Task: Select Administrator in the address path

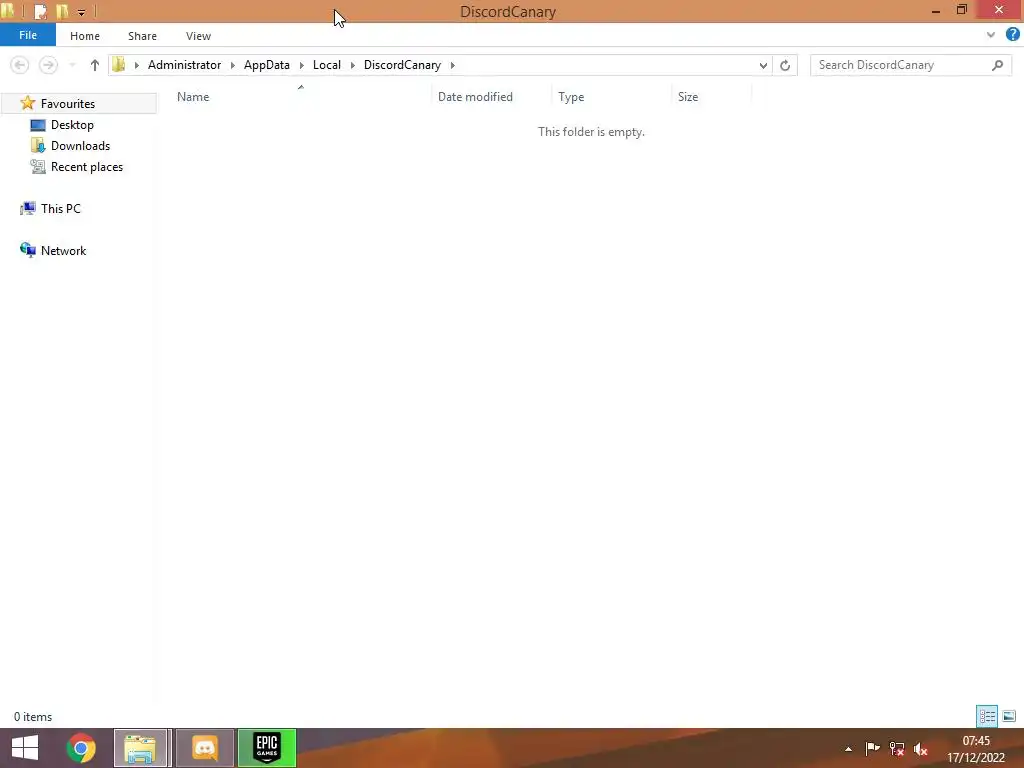Action: pos(184,65)
